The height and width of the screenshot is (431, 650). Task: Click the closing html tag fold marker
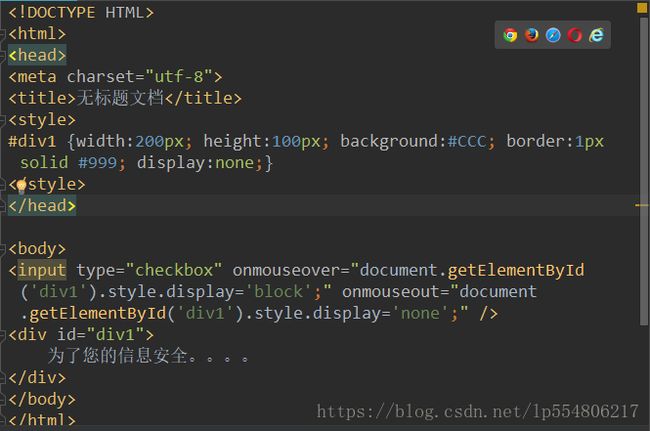[2, 421]
